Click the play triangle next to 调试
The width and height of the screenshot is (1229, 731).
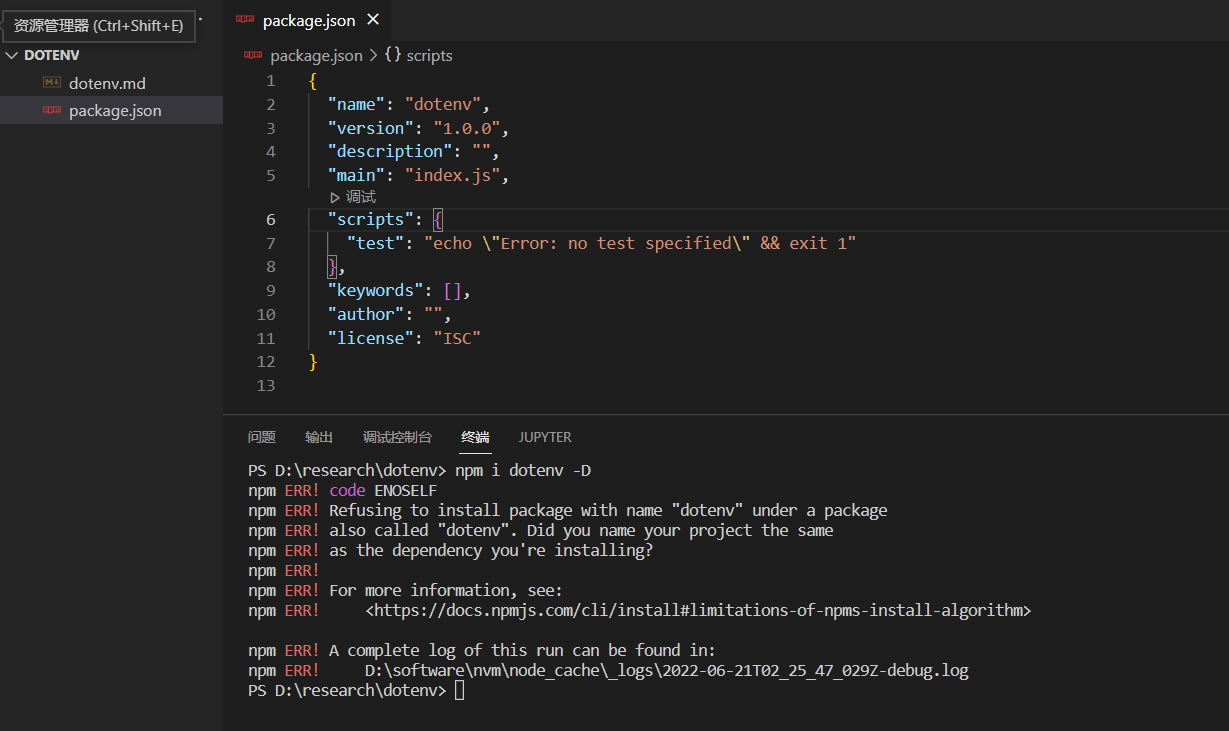335,197
